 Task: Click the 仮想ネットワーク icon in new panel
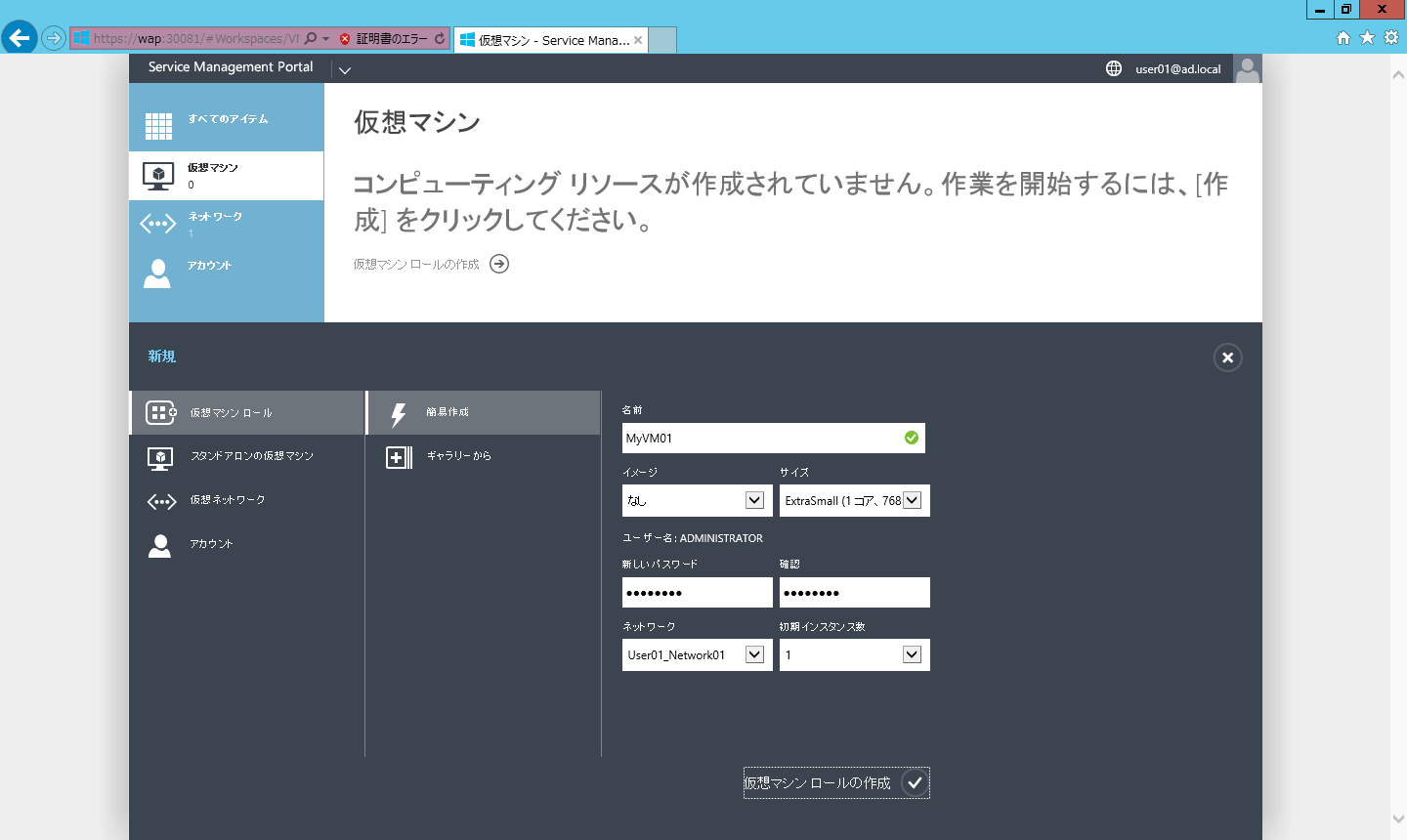[x=161, y=502]
